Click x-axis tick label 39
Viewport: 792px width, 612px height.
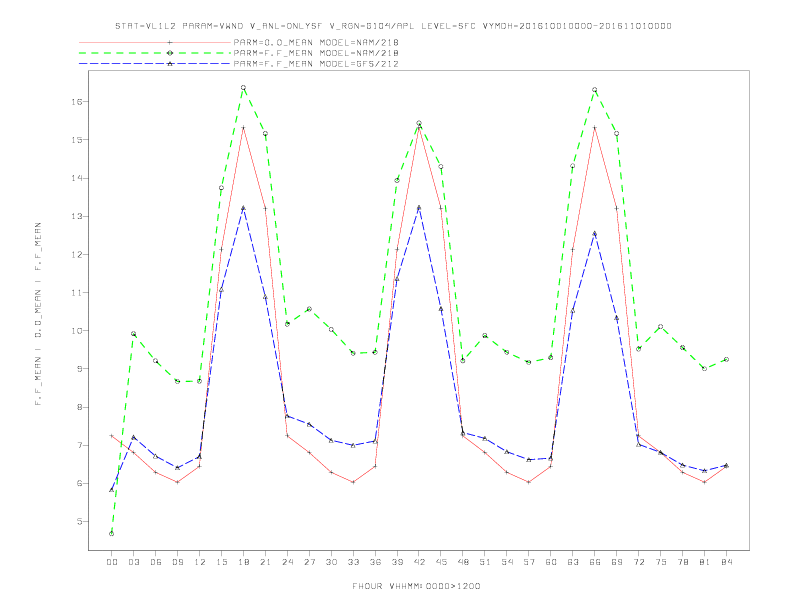pyautogui.click(x=397, y=562)
